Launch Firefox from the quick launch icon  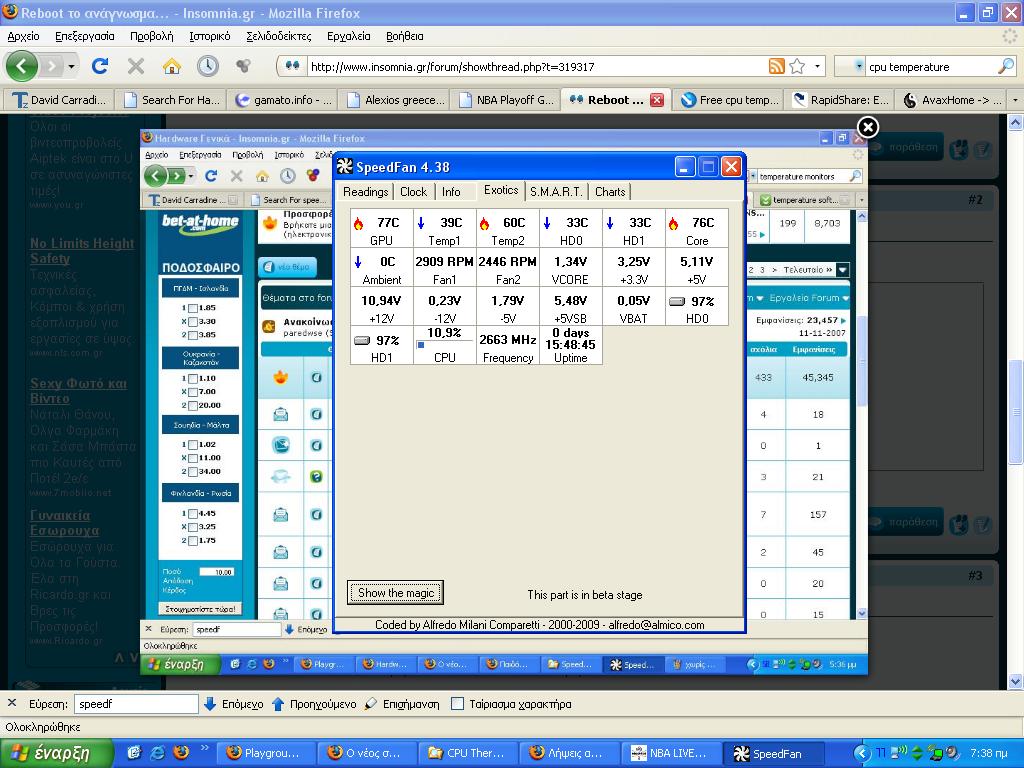pyautogui.click(x=181, y=753)
